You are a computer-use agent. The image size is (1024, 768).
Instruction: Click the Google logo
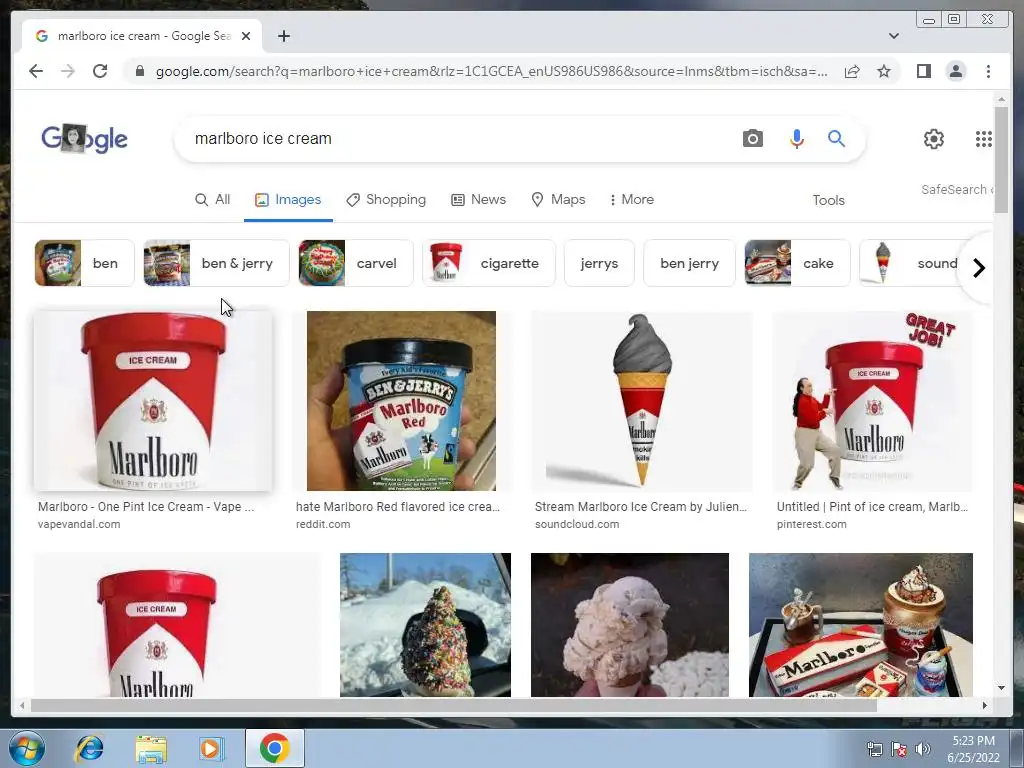(84, 138)
